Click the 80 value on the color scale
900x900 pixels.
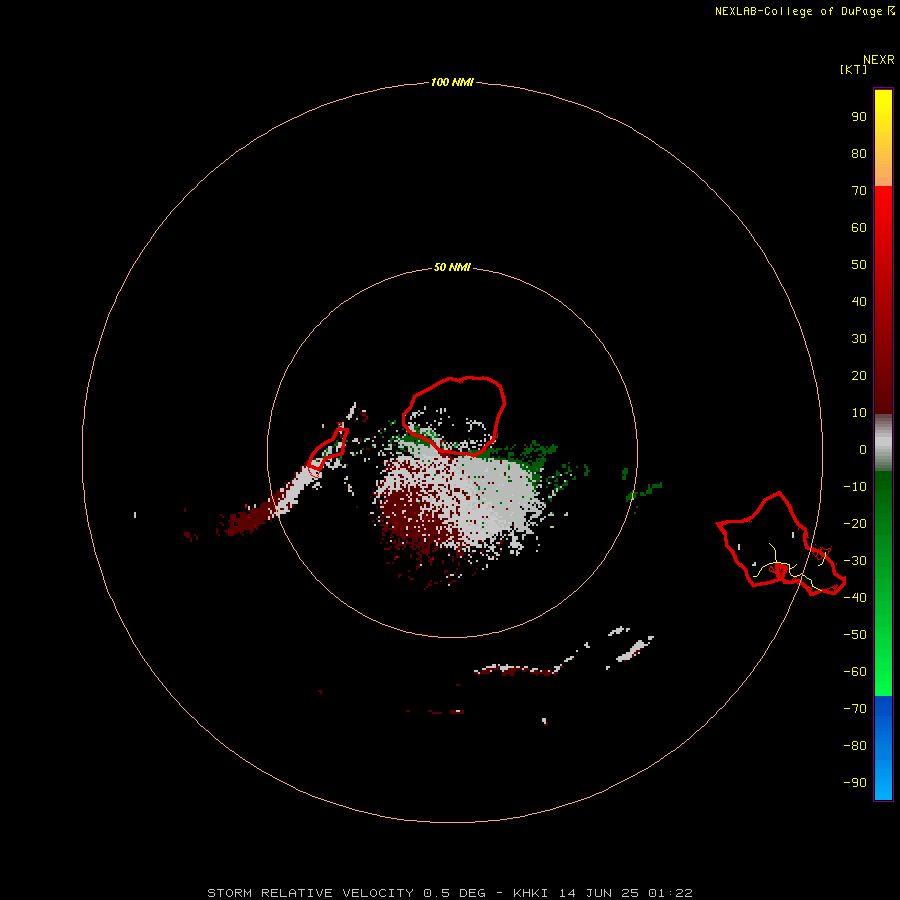(859, 153)
